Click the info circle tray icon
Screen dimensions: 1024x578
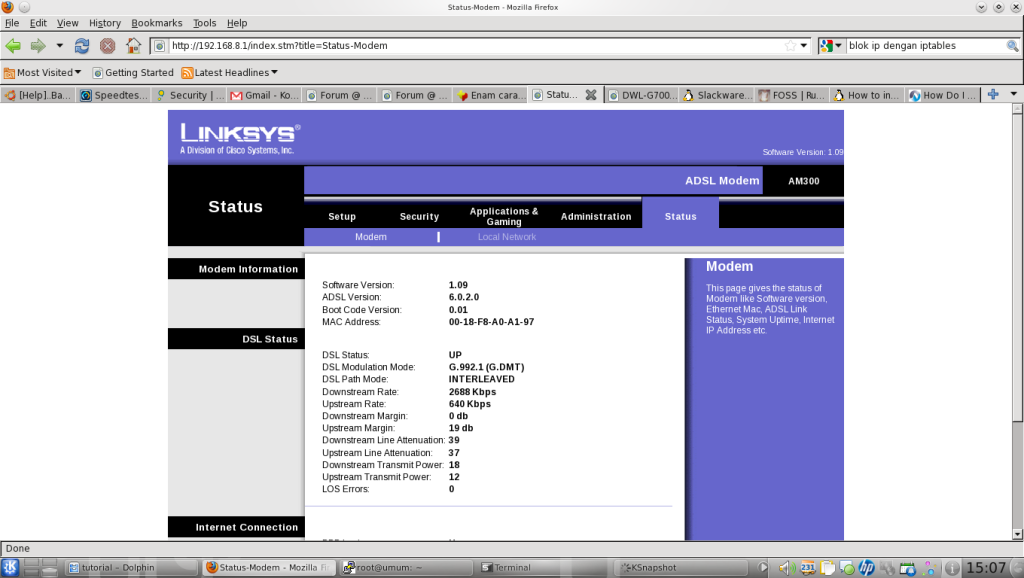point(952,568)
